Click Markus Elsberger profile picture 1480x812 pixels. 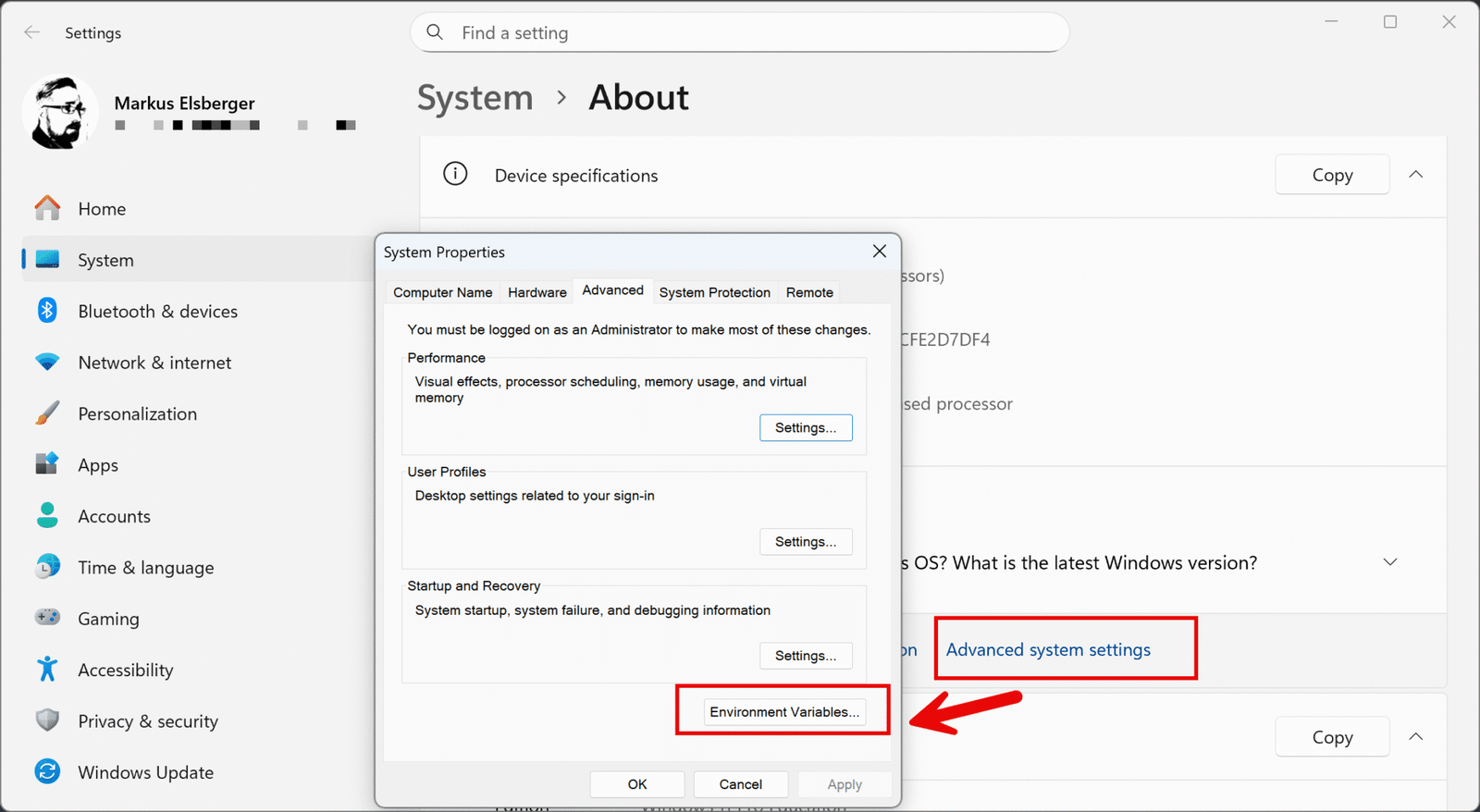pyautogui.click(x=60, y=113)
